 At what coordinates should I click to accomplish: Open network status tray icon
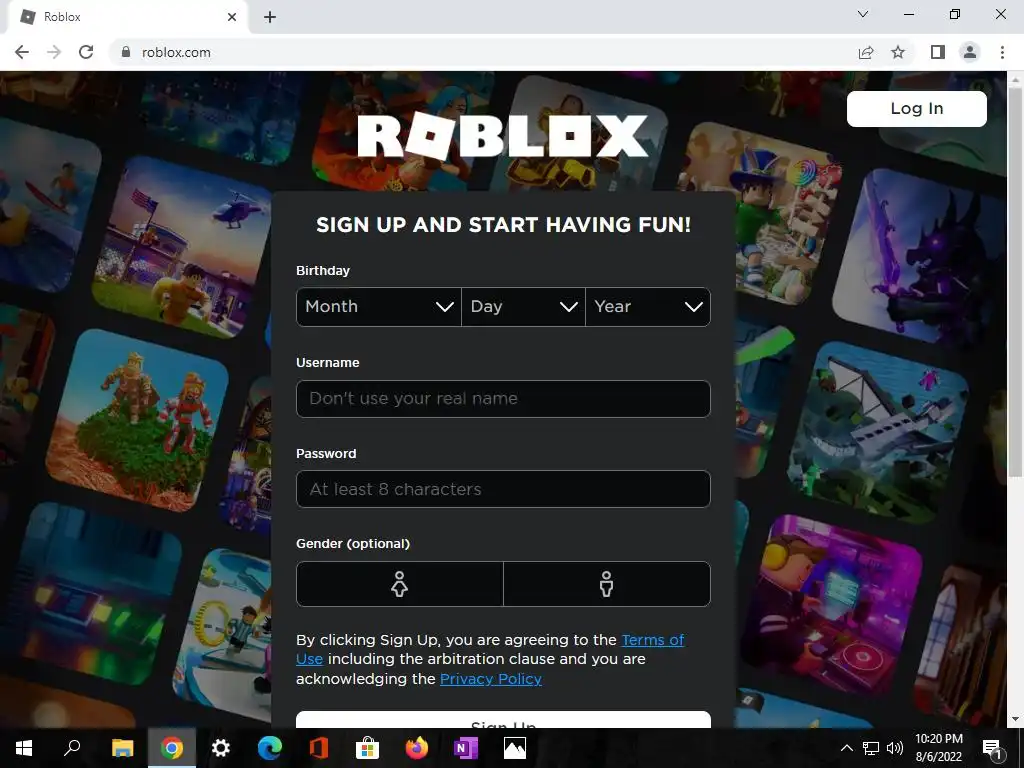[x=871, y=748]
